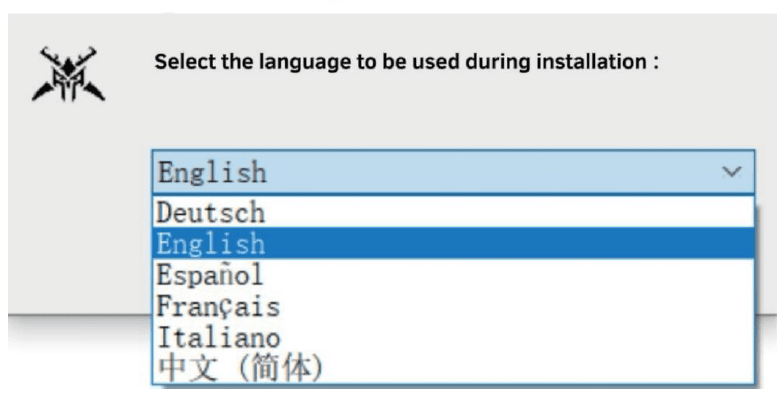
Task: Select Simplified Chinese language entry
Action: click(240, 367)
